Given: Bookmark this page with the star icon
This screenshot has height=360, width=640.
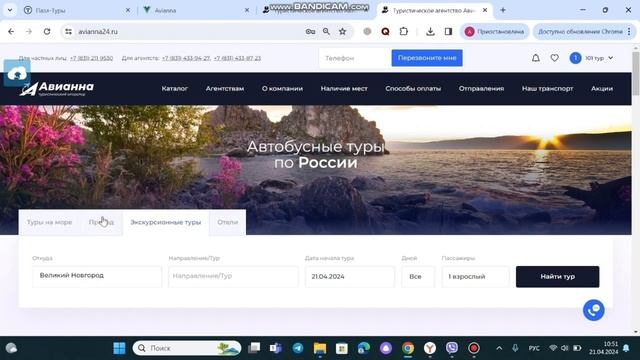Looking at the screenshot, I should 342,31.
